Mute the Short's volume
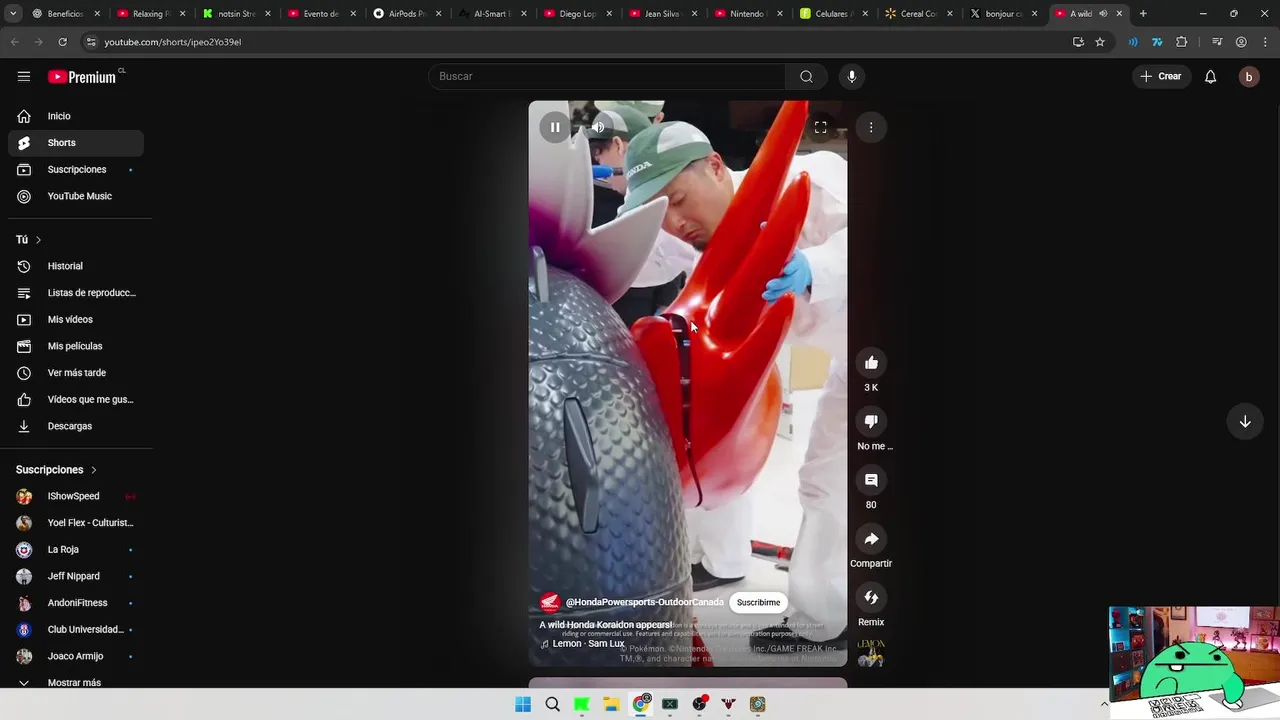 (x=598, y=127)
